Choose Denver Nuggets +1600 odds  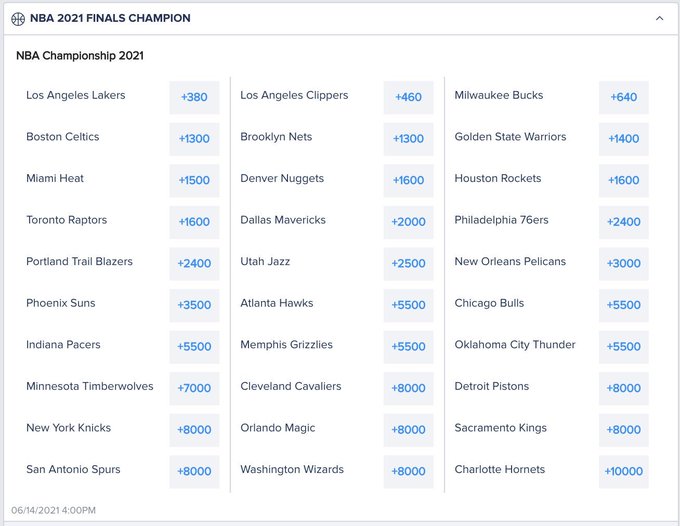(x=409, y=180)
